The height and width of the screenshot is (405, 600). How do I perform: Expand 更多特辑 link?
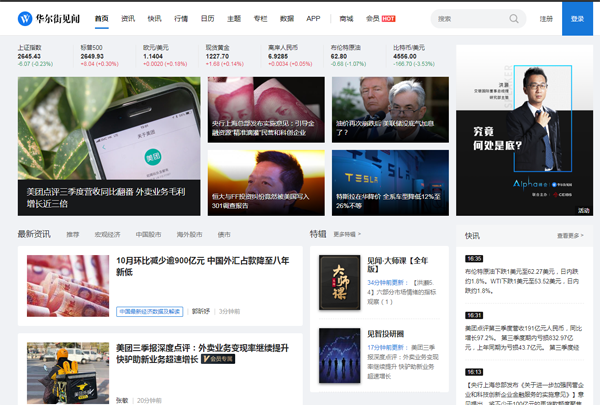click(347, 234)
